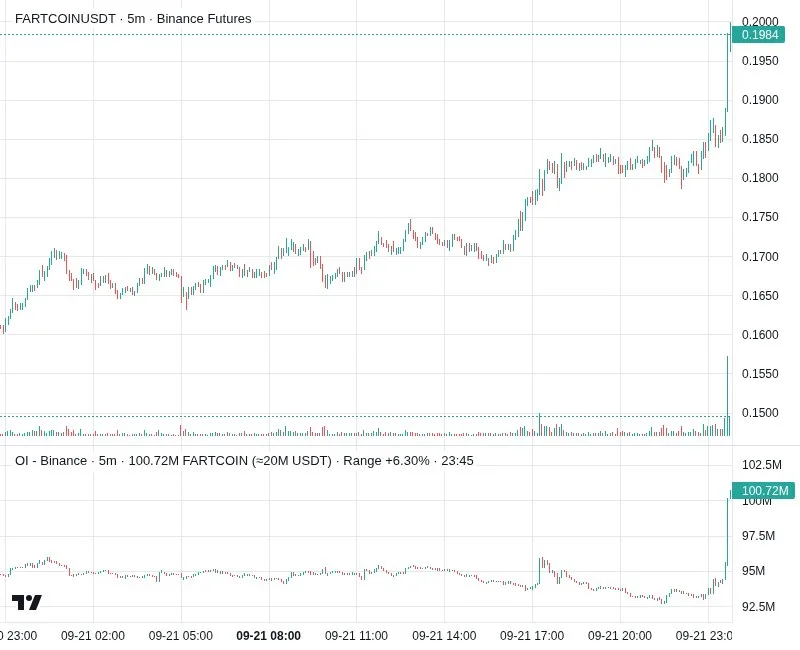Screen dimensions: 800x650
Task: Click the bold 09-21 08:00 time label
Action: tap(268, 636)
